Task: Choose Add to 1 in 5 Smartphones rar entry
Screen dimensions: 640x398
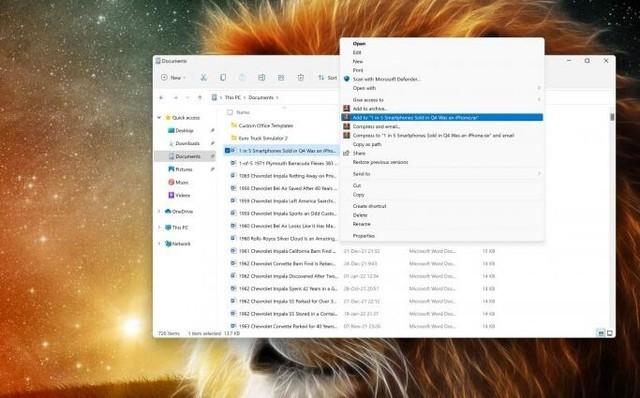Action: click(442, 118)
